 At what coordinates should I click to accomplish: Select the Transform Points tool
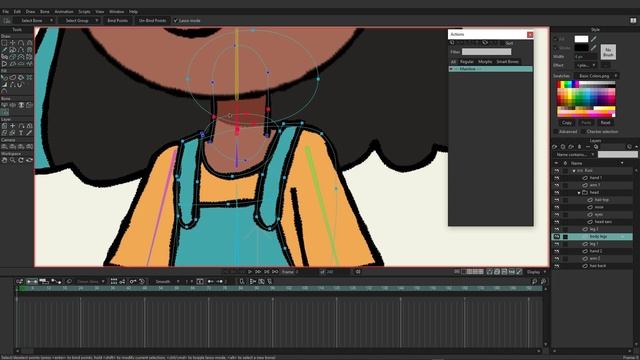(x=13, y=43)
